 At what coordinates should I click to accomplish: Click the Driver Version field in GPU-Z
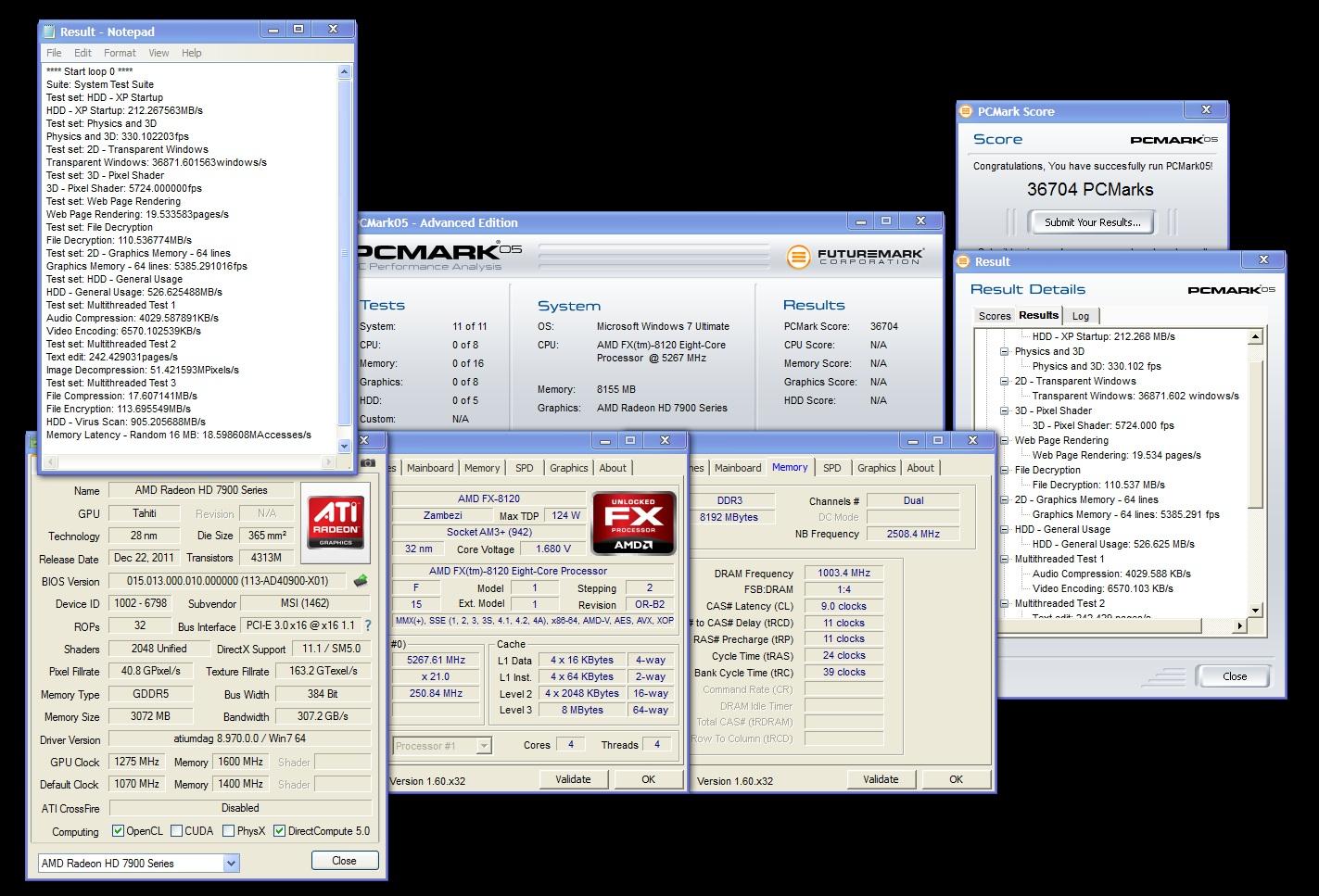[x=240, y=739]
